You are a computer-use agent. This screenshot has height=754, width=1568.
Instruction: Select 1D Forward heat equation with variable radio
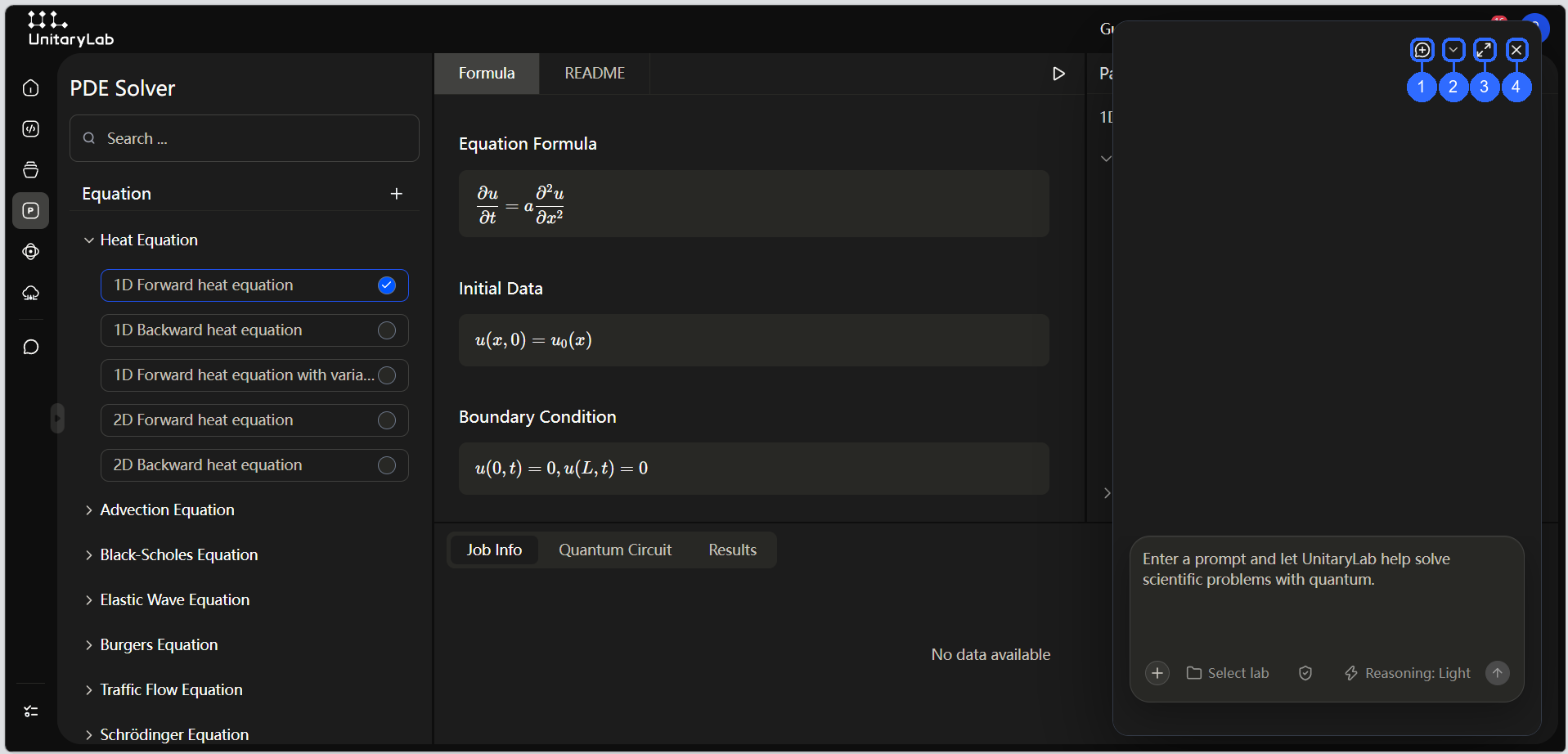tap(387, 375)
